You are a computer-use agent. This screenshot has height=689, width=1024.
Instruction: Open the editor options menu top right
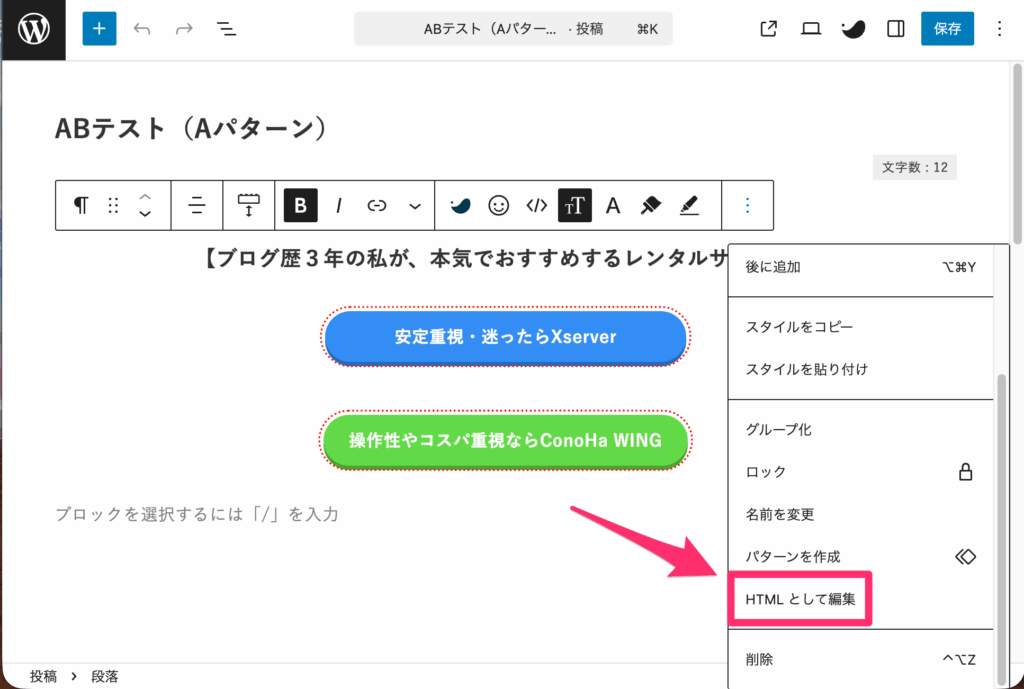[x=999, y=28]
